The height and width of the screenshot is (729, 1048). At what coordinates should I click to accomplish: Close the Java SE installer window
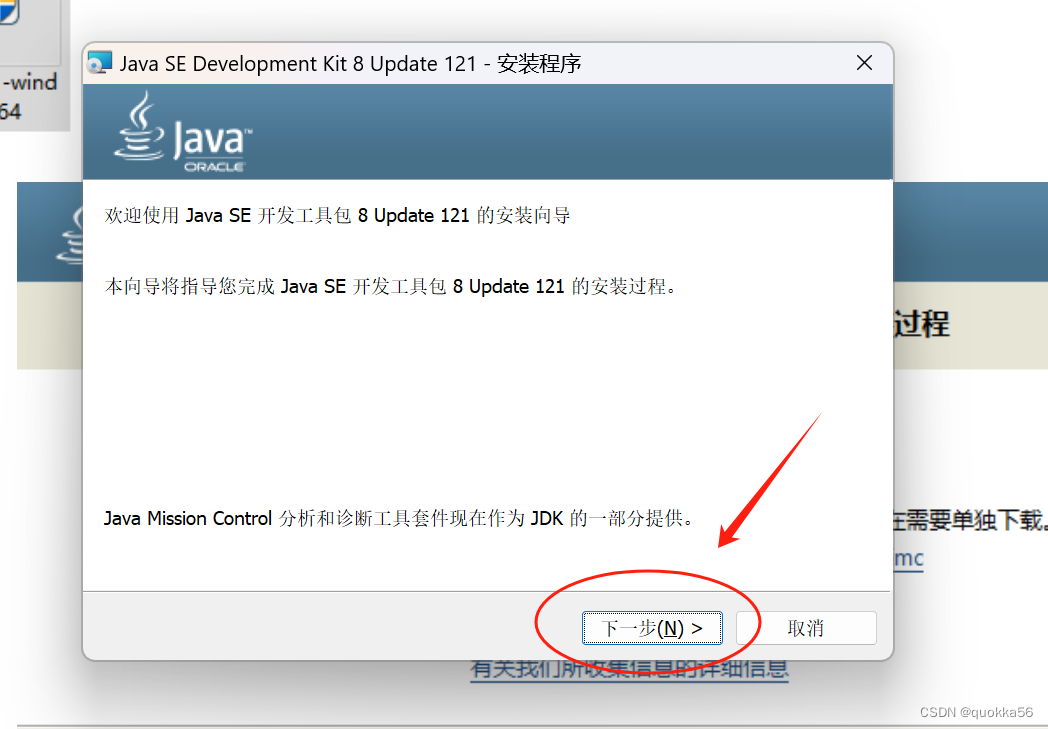click(x=864, y=63)
